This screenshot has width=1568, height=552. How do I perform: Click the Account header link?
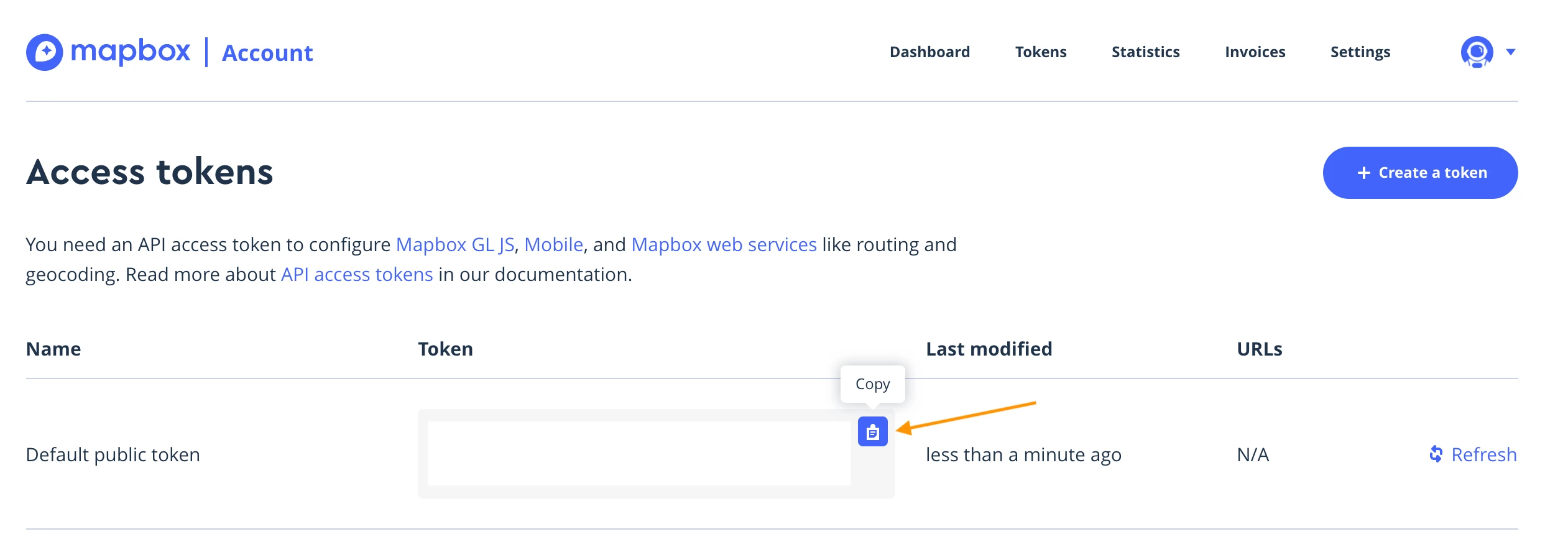tap(267, 53)
